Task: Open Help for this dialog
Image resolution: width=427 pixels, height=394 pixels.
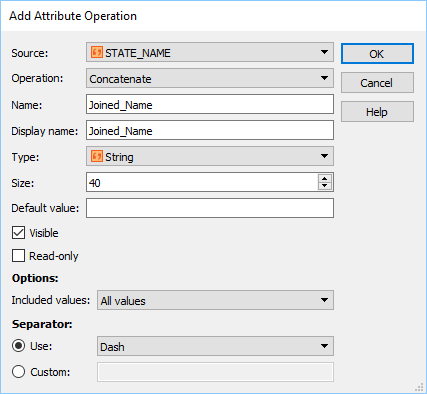Action: 377,112
